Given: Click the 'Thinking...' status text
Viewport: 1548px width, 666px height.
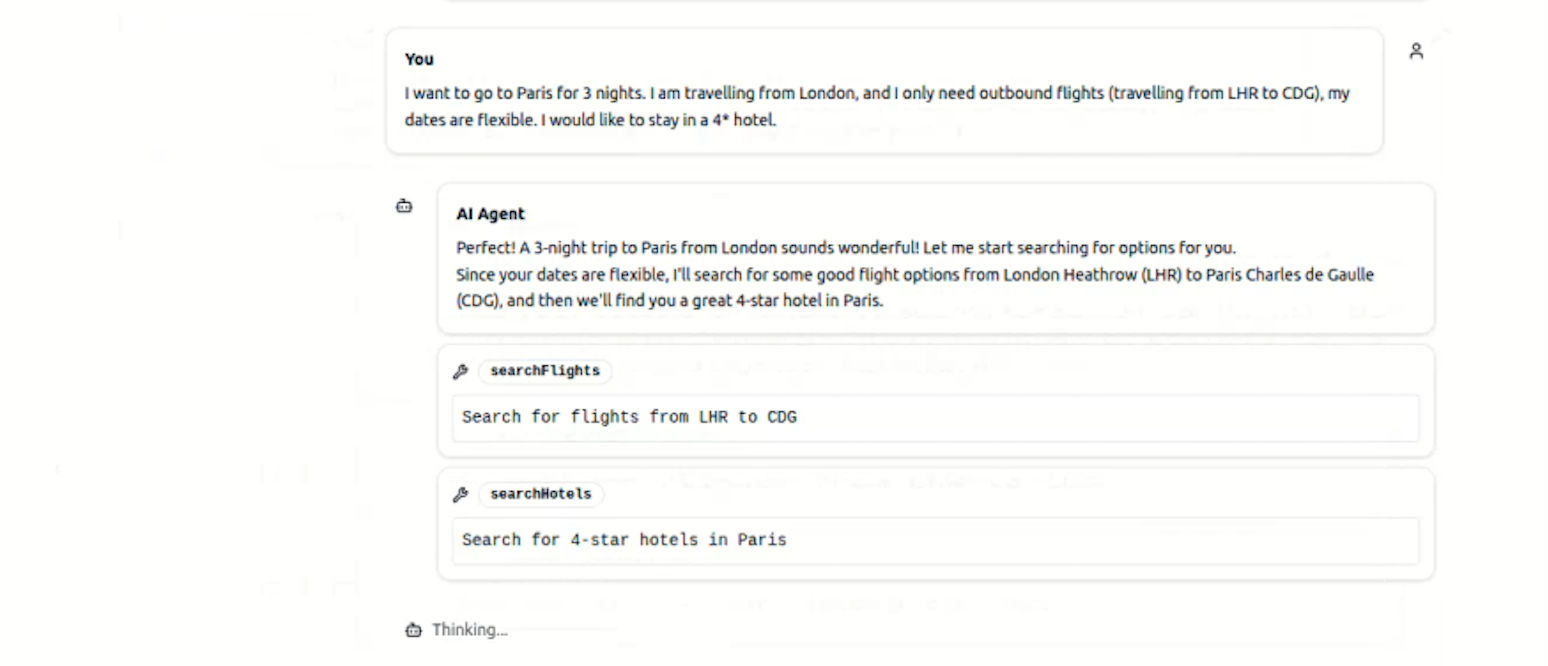Looking at the screenshot, I should (470, 630).
